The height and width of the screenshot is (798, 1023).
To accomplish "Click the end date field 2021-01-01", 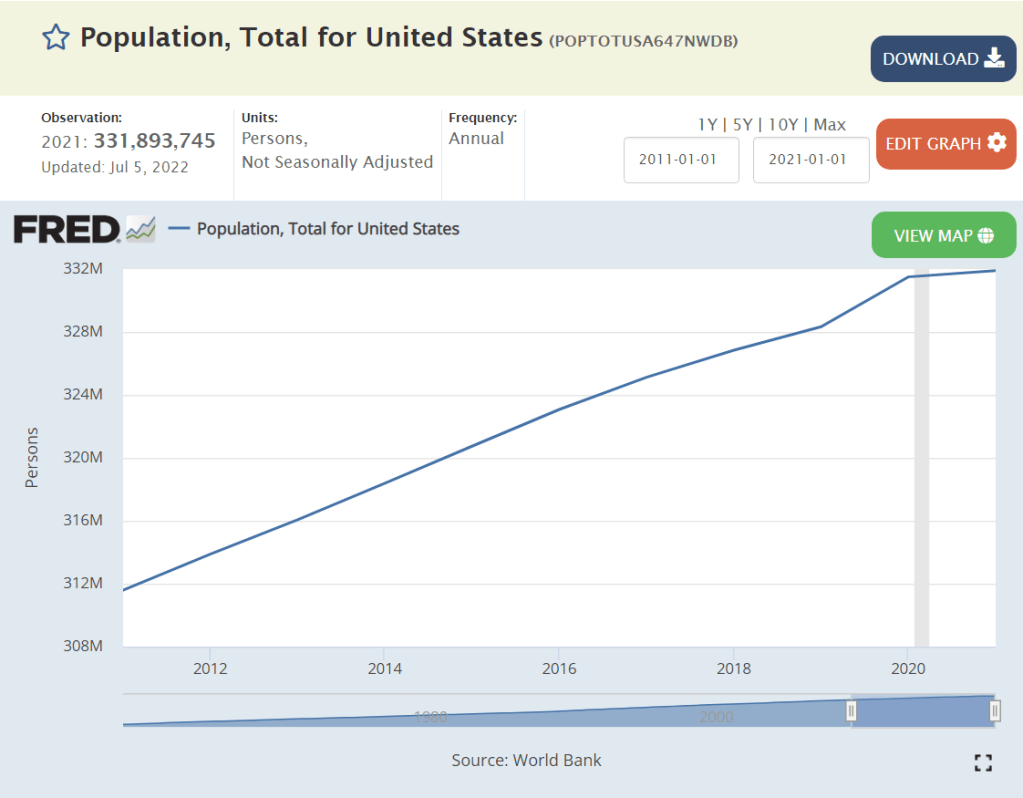I will click(x=810, y=160).
